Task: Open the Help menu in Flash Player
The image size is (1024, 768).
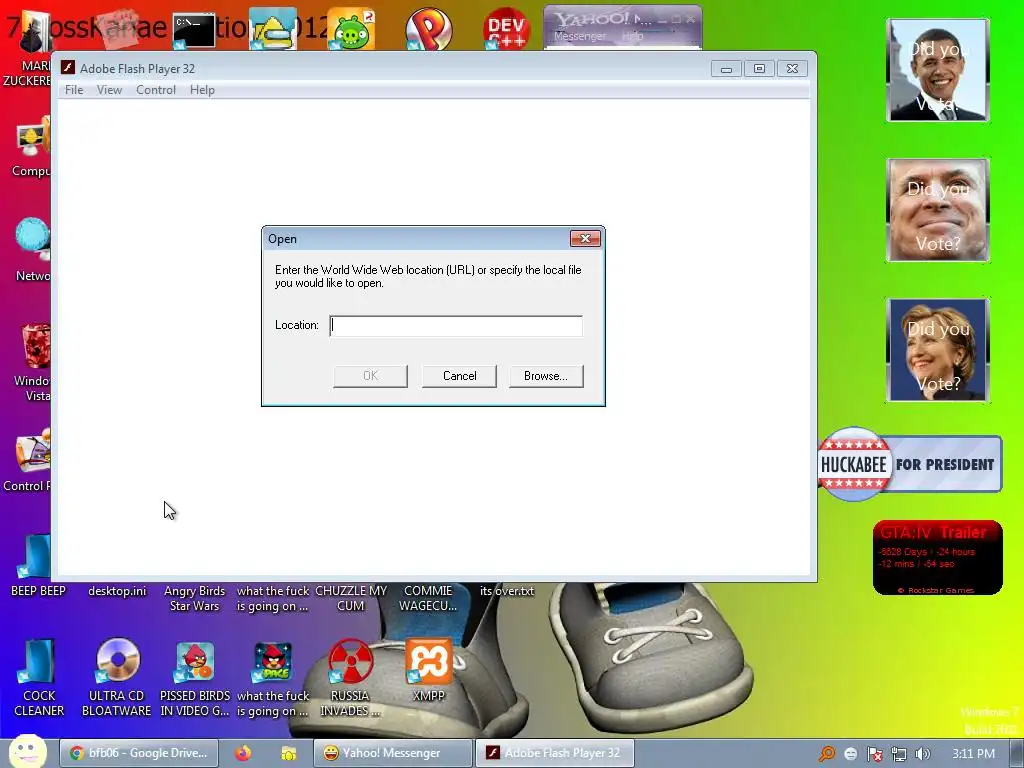Action: (202, 89)
